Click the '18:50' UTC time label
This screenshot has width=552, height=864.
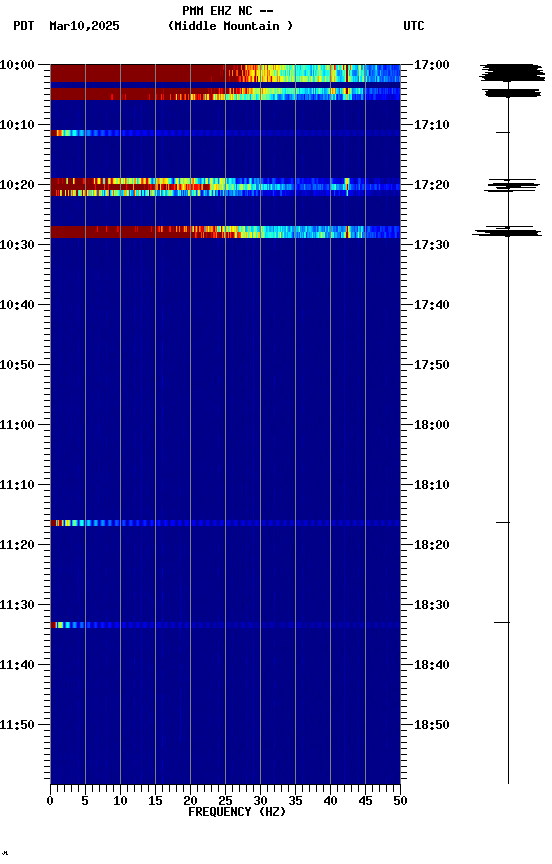pos(431,725)
